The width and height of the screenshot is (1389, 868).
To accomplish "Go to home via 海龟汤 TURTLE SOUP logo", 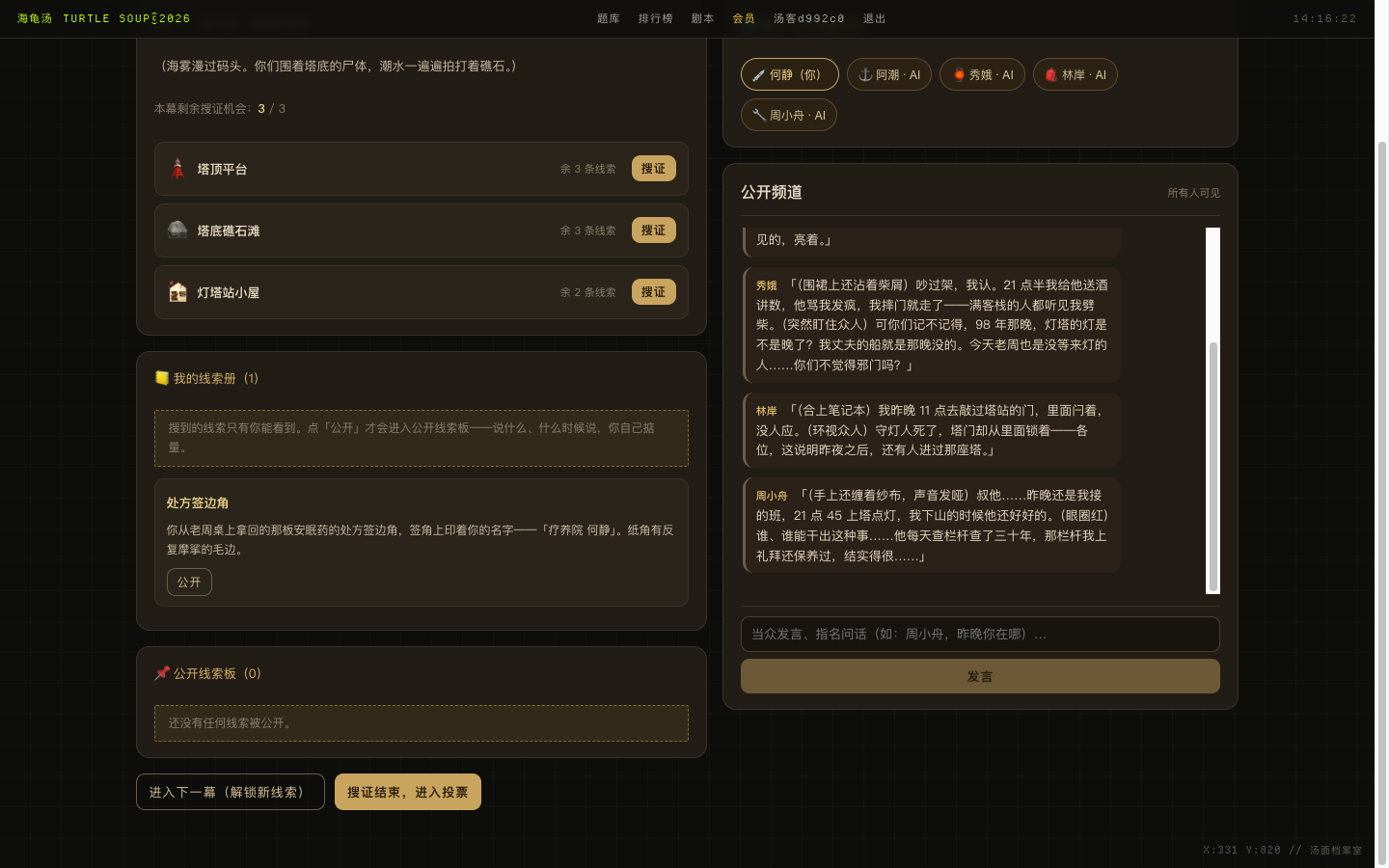I will tap(104, 18).
